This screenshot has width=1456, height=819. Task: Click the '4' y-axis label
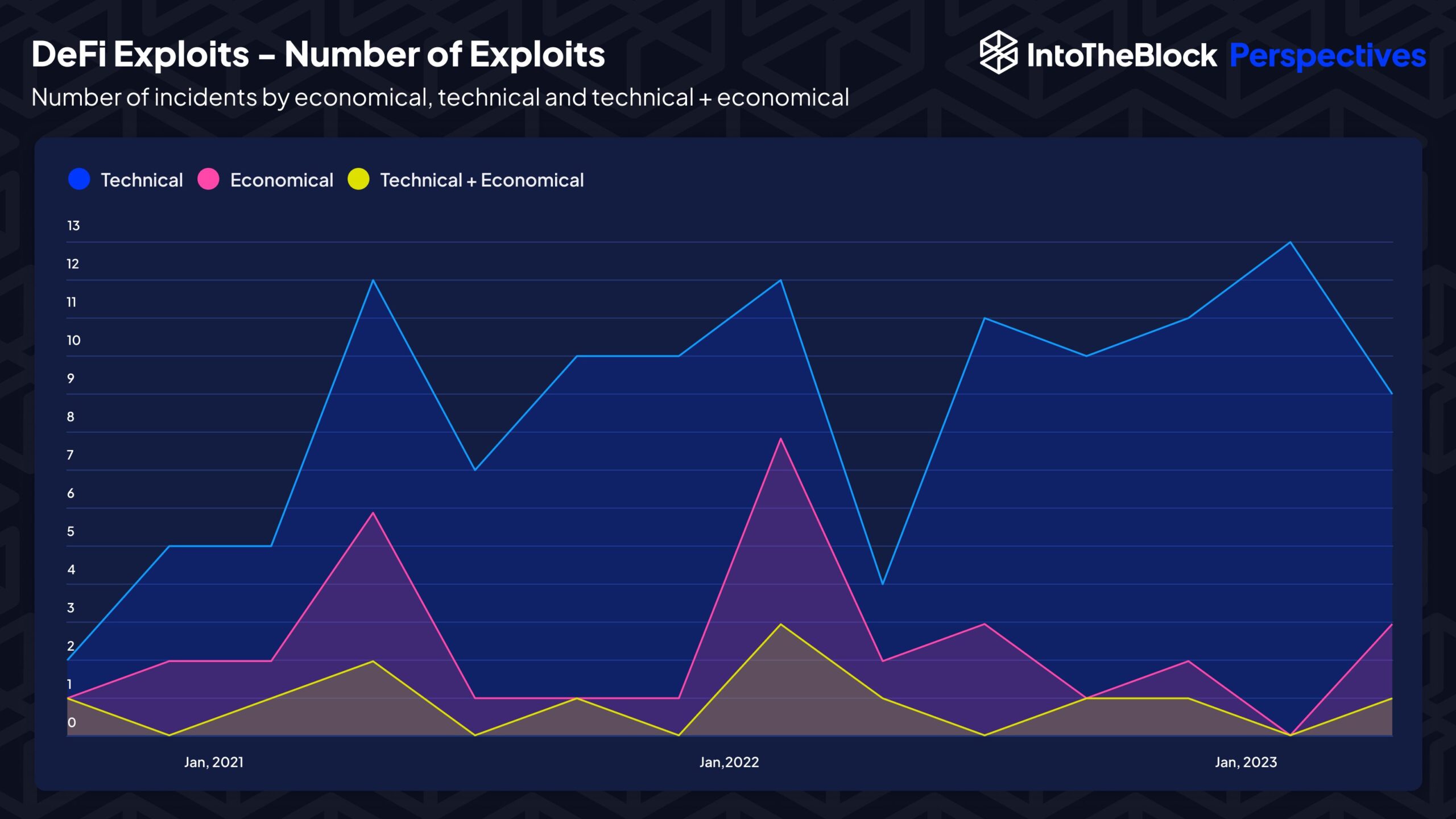pos(71,569)
